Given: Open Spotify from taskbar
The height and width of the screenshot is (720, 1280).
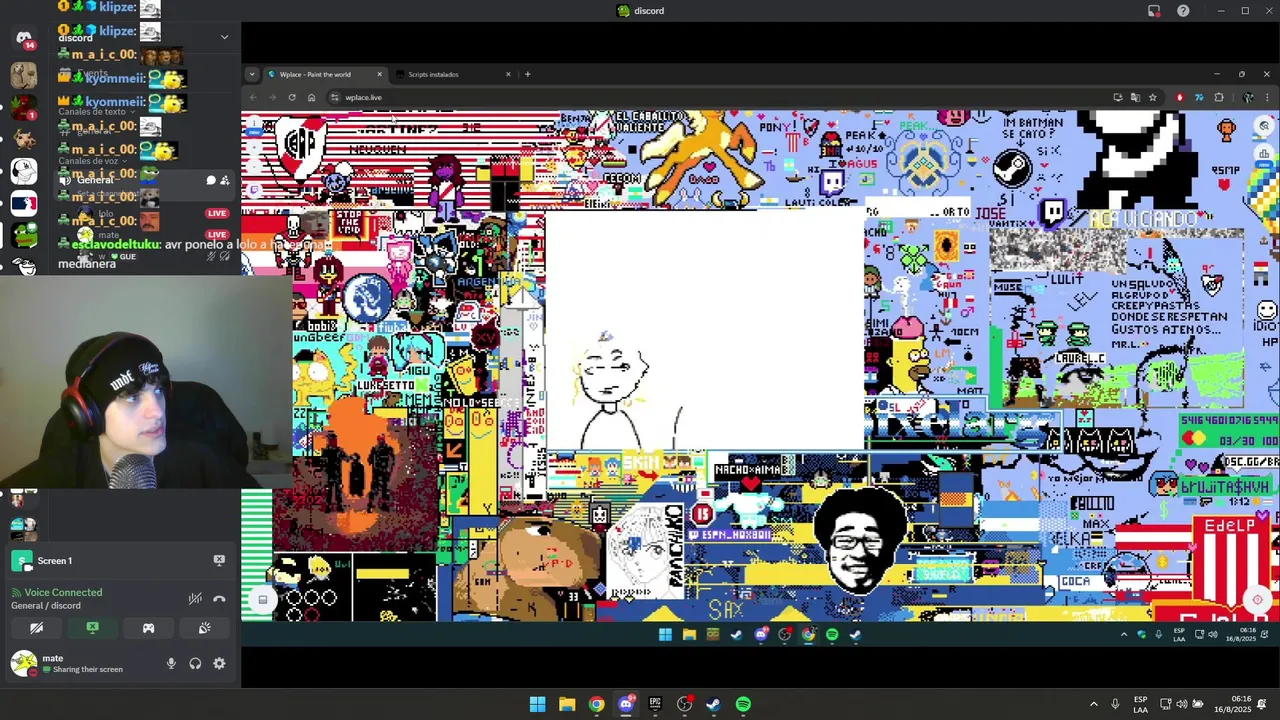Looking at the screenshot, I should 743,704.
